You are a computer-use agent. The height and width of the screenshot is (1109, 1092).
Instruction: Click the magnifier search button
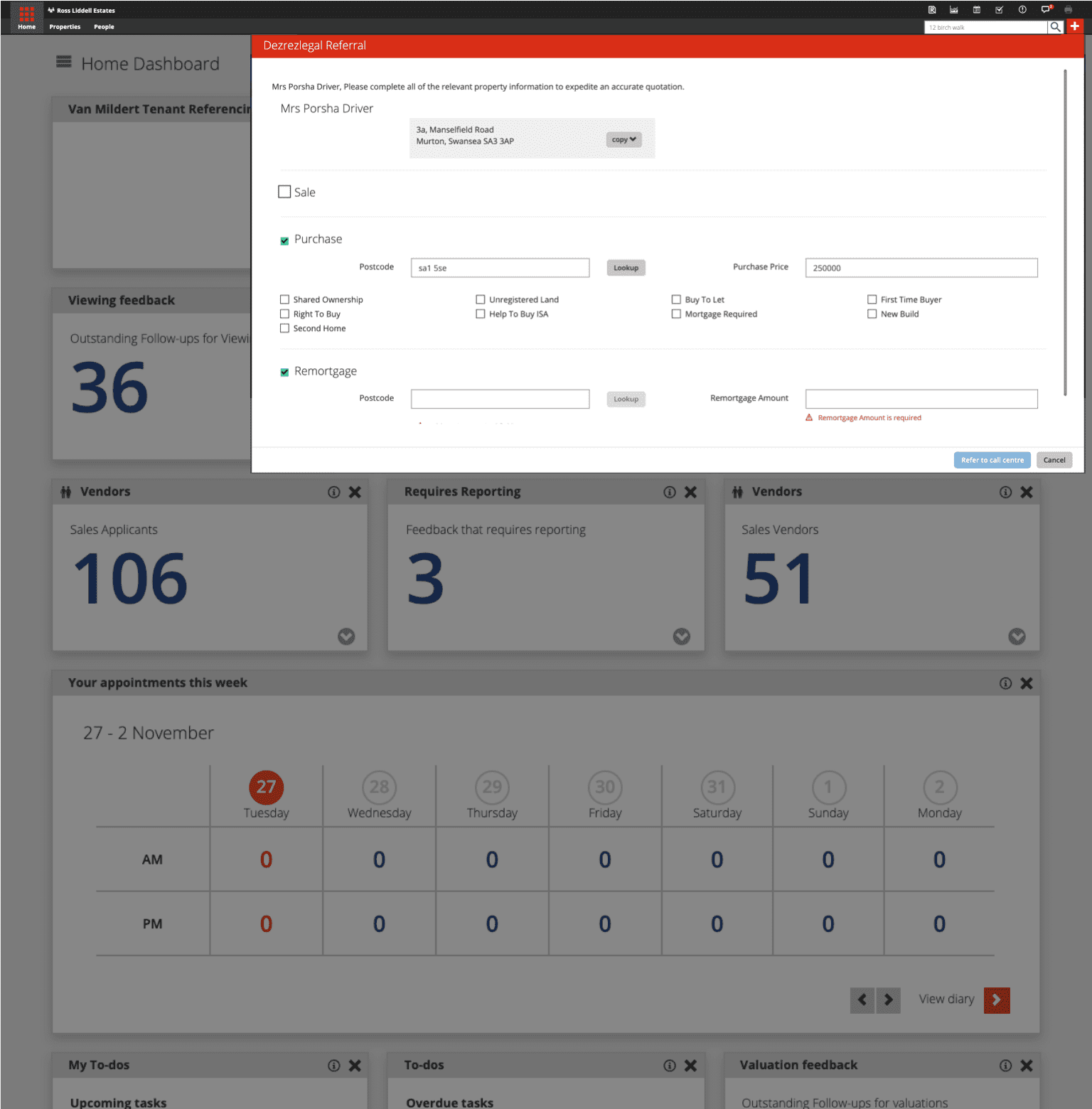1056,27
